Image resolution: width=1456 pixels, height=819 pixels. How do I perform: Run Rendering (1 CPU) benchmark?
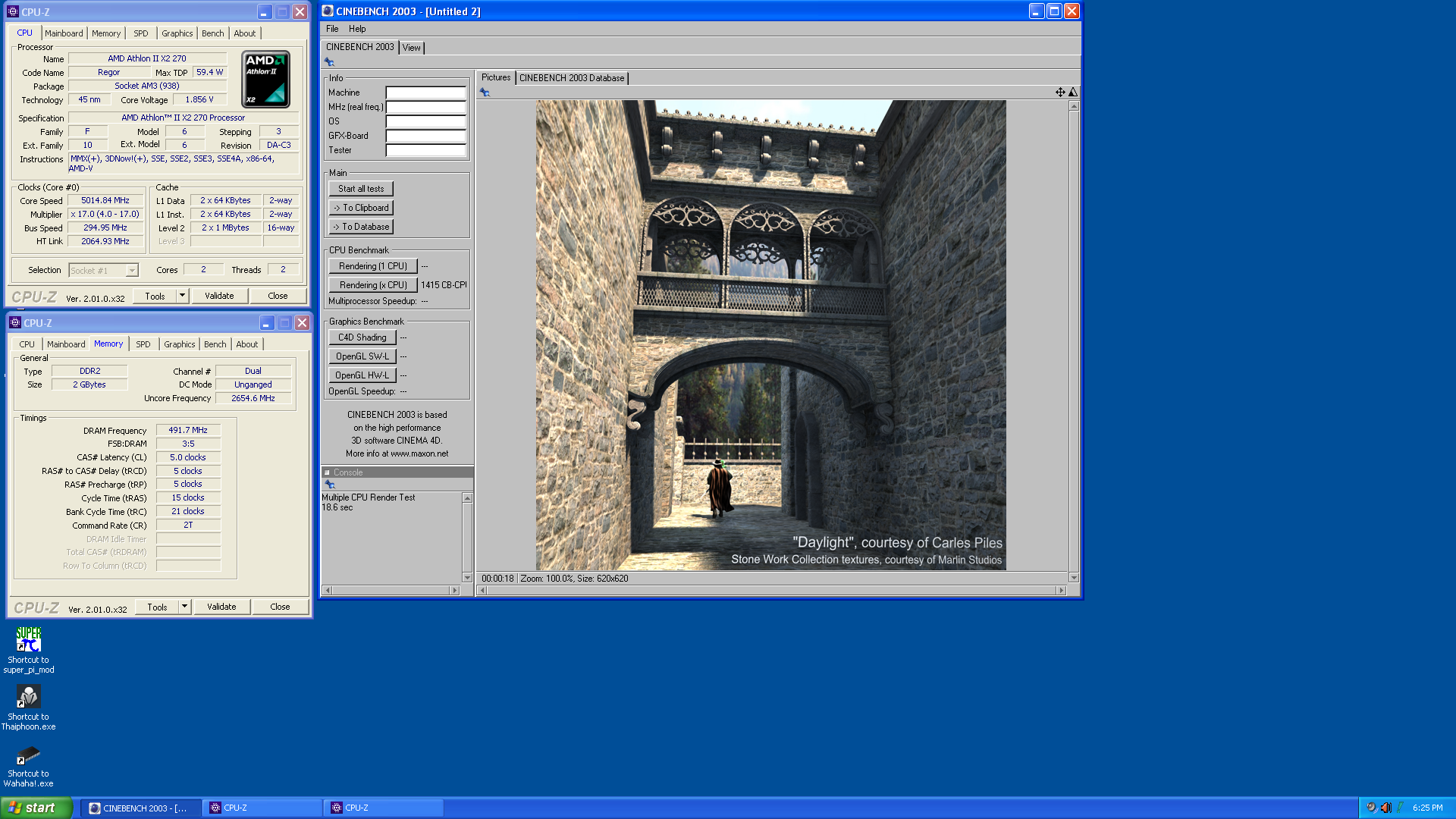373,266
